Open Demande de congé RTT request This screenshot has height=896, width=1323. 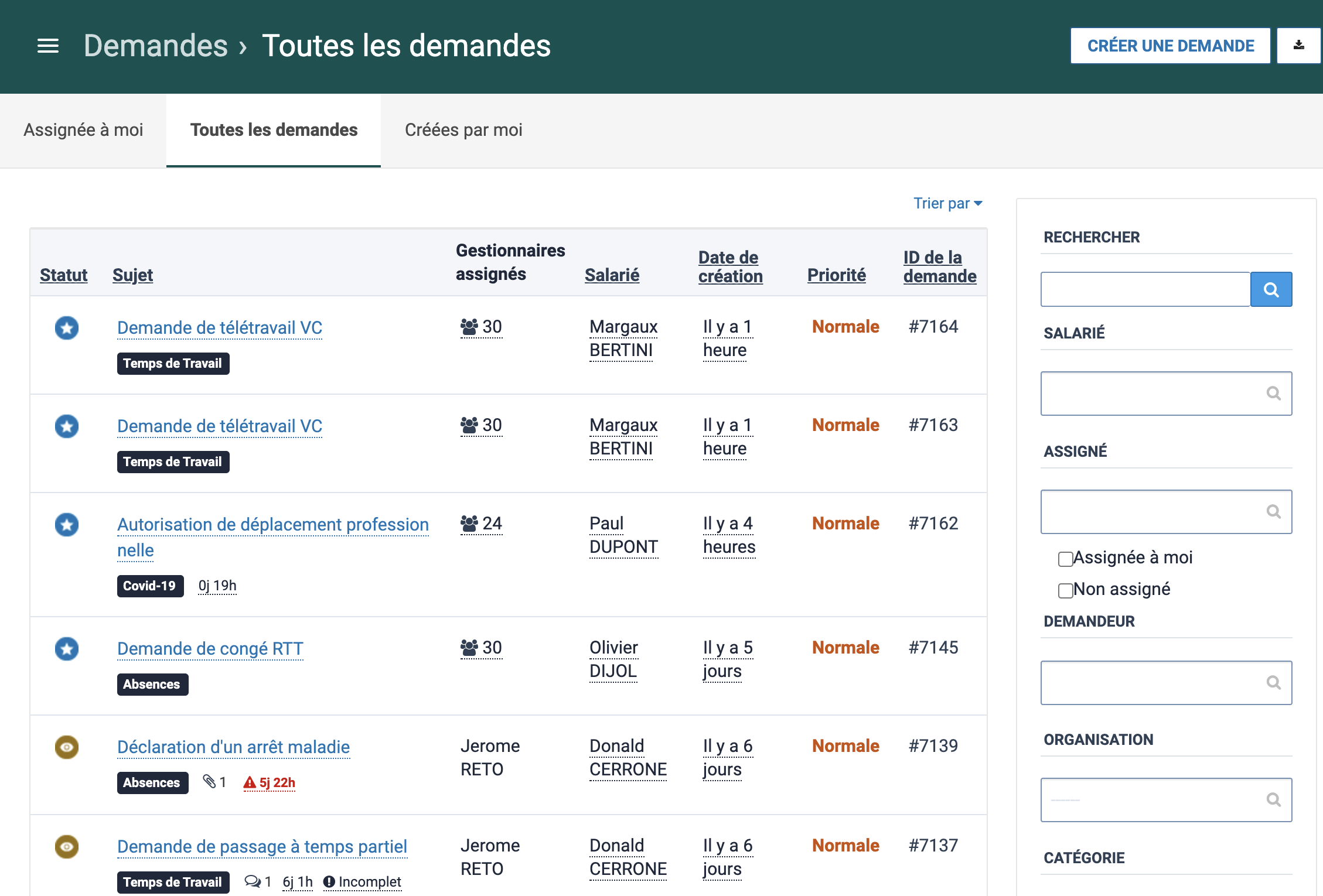tap(210, 649)
